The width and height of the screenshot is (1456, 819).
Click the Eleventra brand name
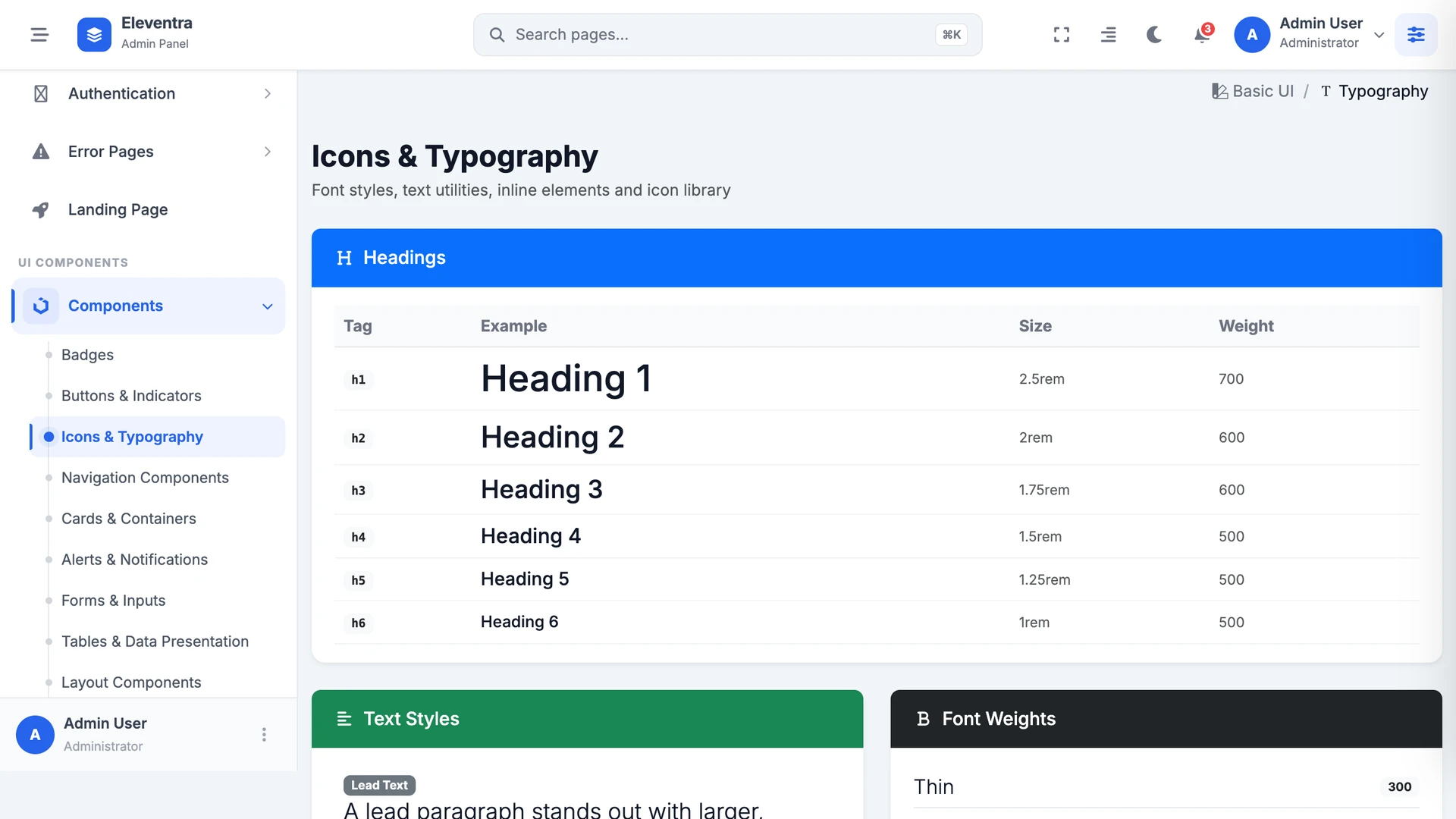tap(157, 23)
